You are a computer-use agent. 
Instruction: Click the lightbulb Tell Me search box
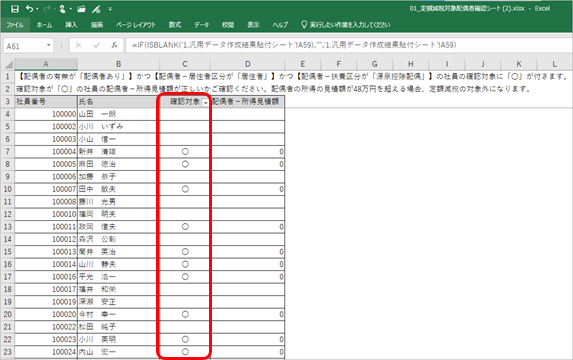coord(346,25)
